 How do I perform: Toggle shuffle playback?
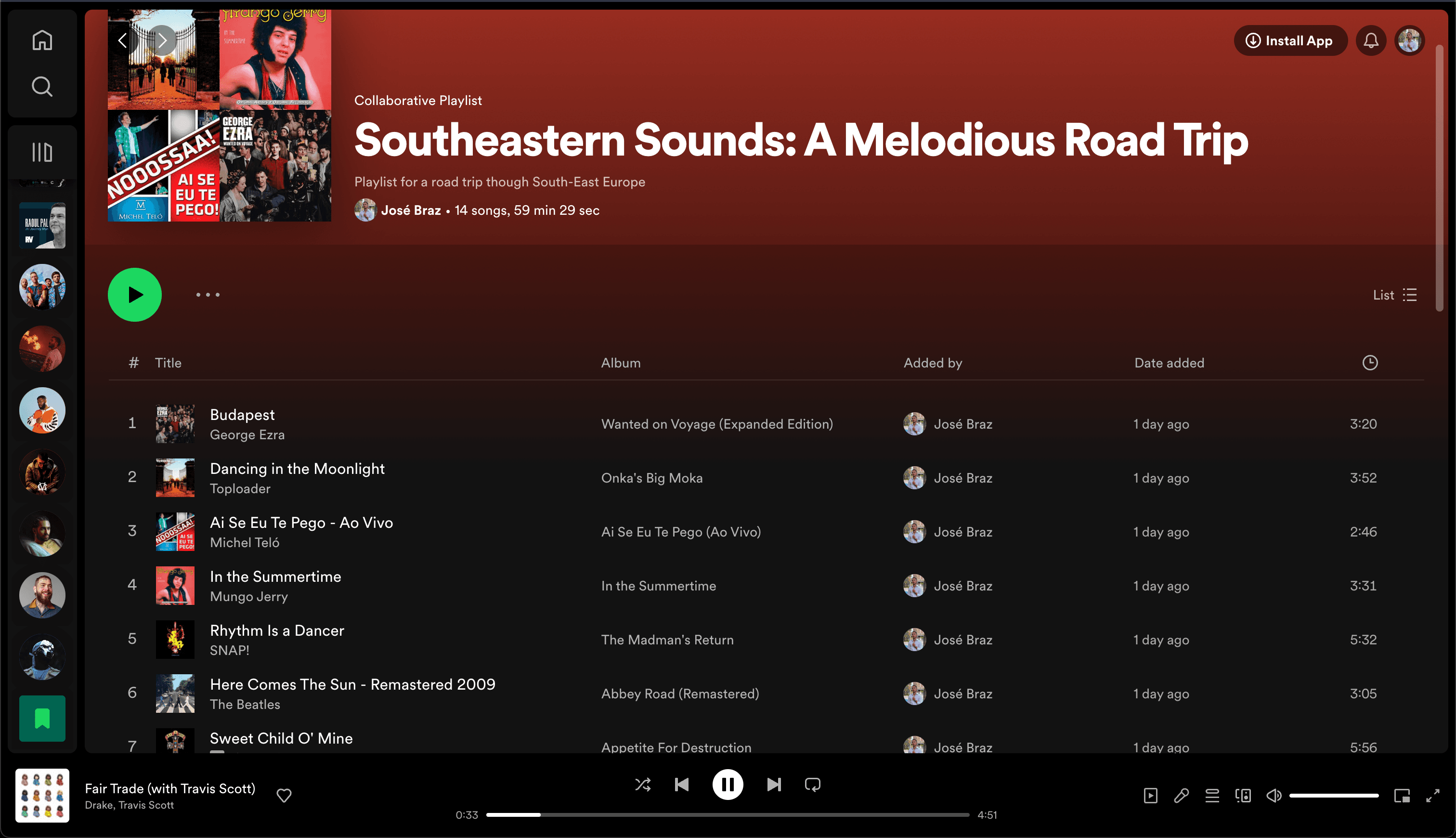click(x=643, y=785)
